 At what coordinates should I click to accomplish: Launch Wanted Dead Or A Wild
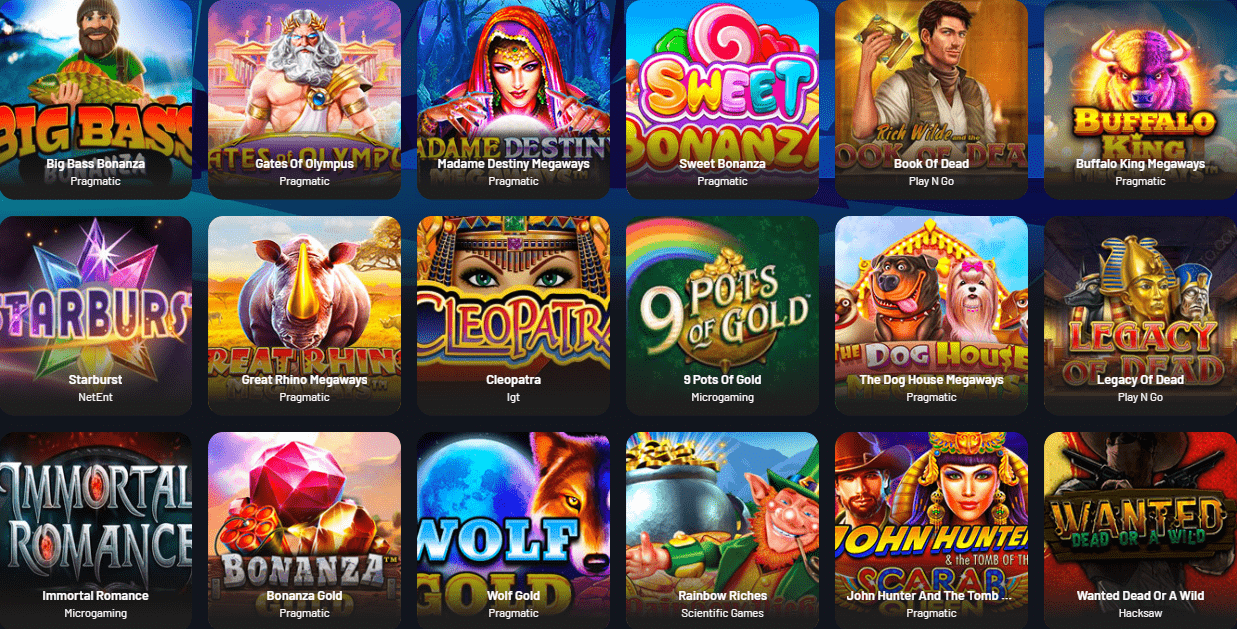1140,530
